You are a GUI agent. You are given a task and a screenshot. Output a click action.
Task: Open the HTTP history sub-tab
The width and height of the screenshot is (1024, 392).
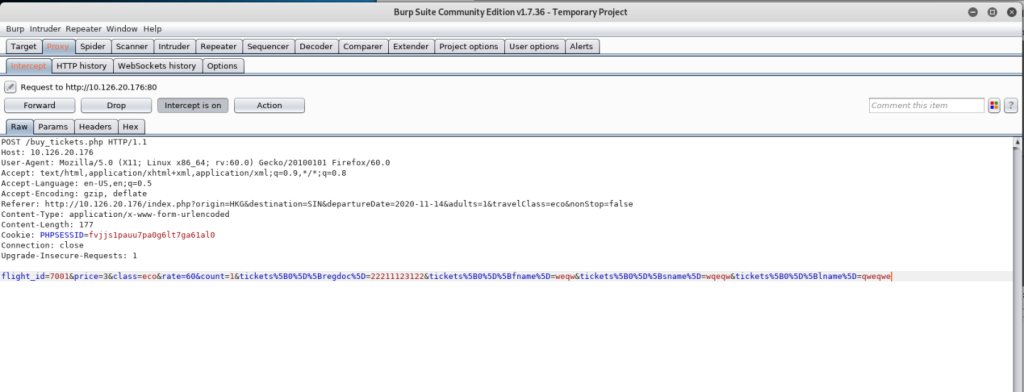coord(82,66)
